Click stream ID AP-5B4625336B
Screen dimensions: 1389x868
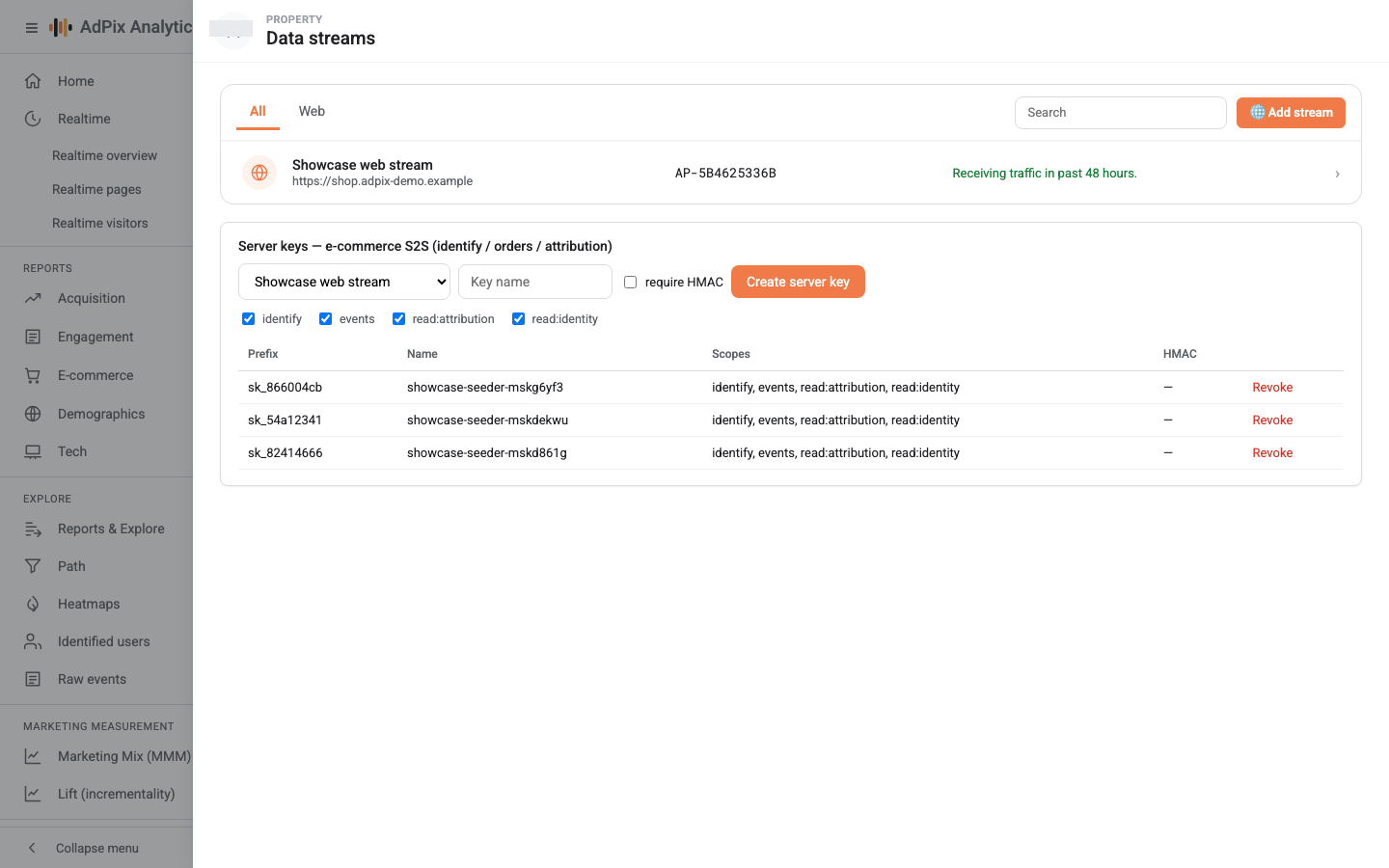pyautogui.click(x=725, y=174)
